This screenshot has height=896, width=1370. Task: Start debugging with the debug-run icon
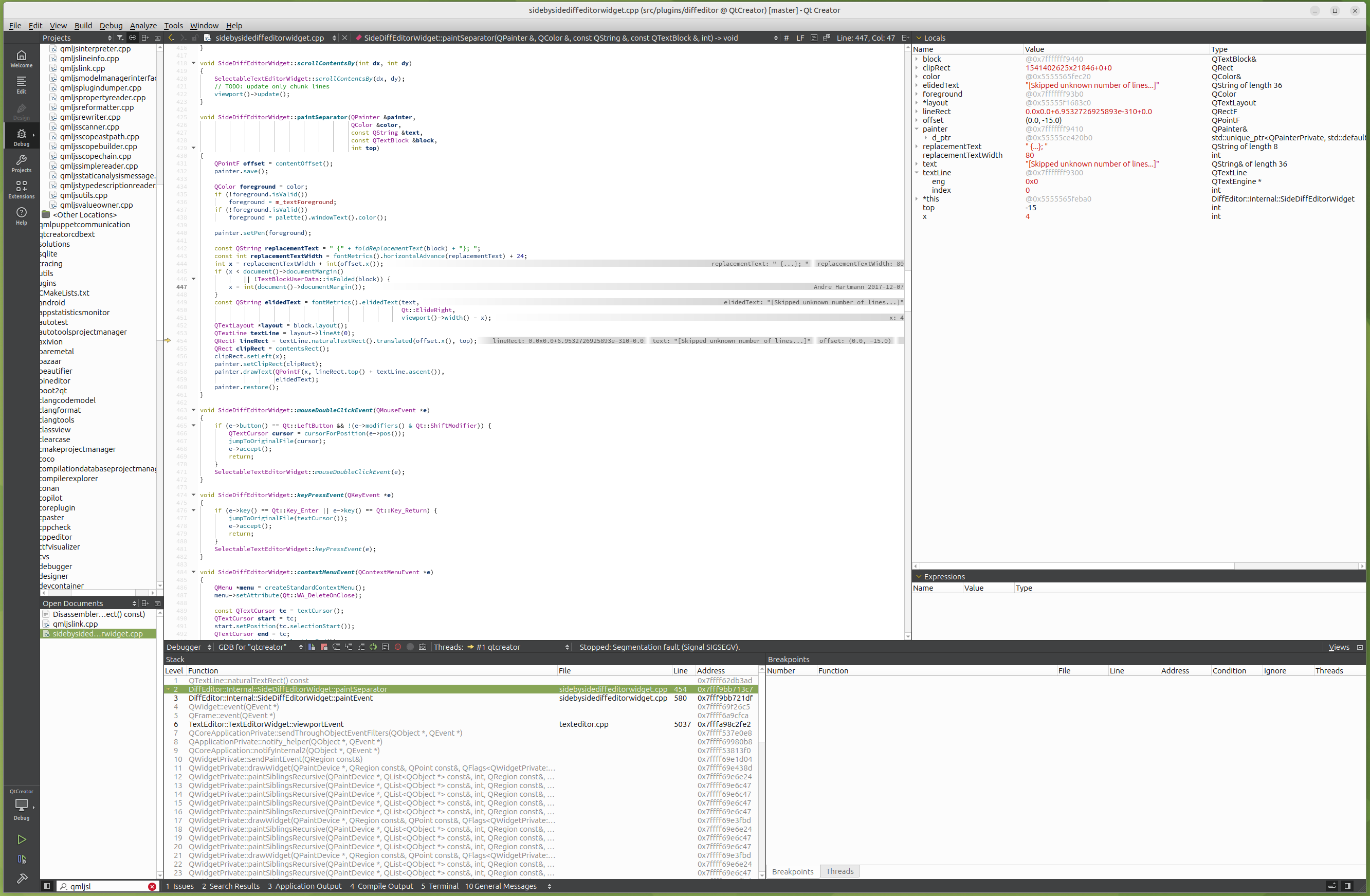pyautogui.click(x=21, y=859)
